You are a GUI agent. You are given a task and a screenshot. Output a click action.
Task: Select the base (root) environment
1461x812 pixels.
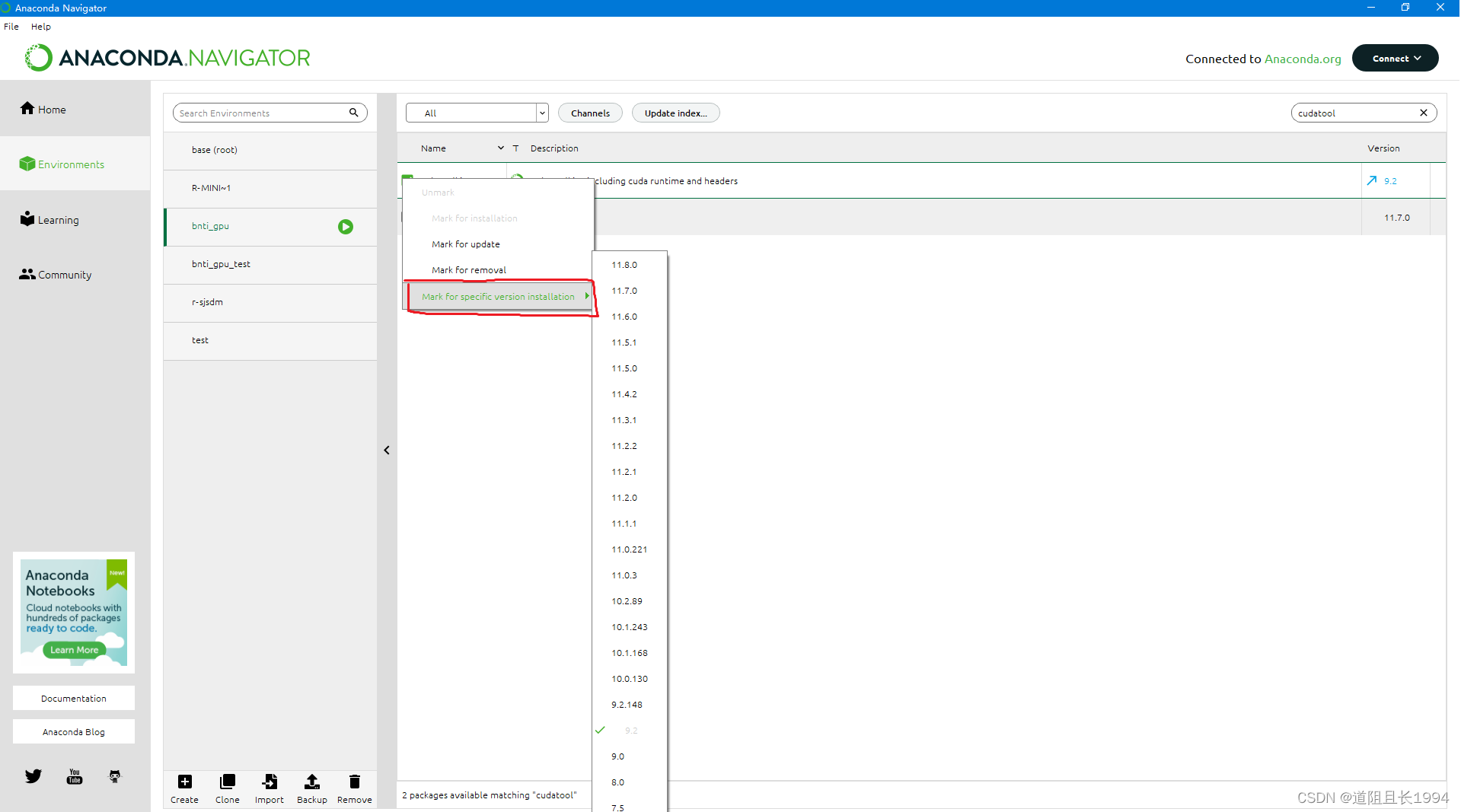[270, 150]
